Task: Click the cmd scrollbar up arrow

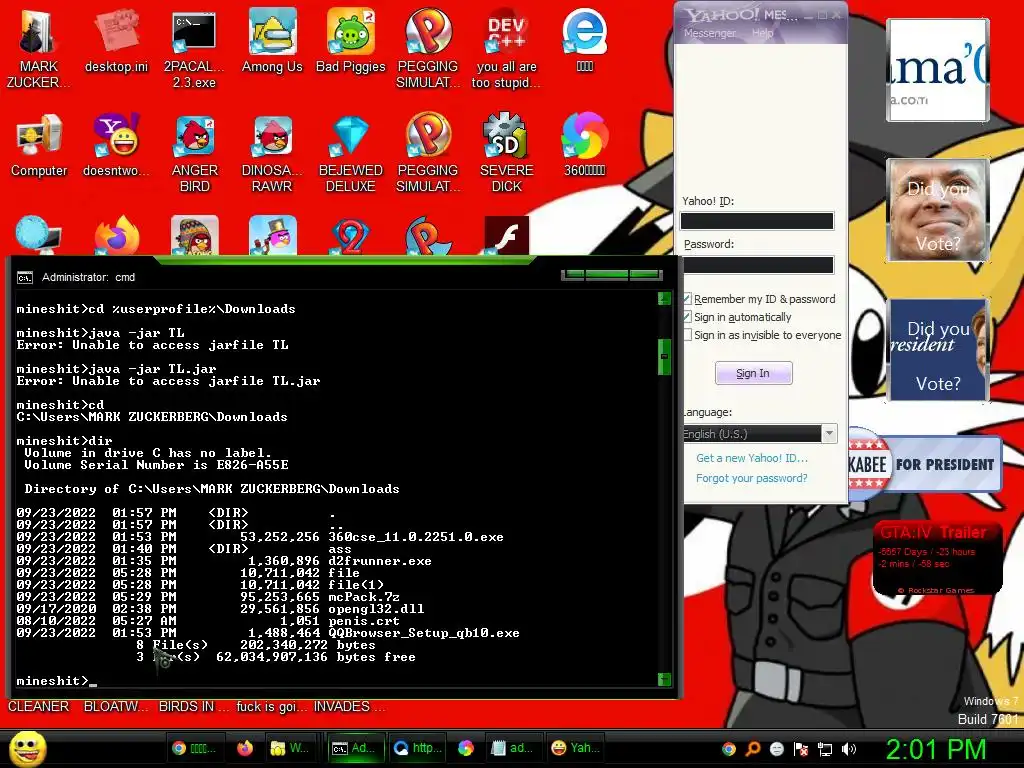Action: pos(664,299)
